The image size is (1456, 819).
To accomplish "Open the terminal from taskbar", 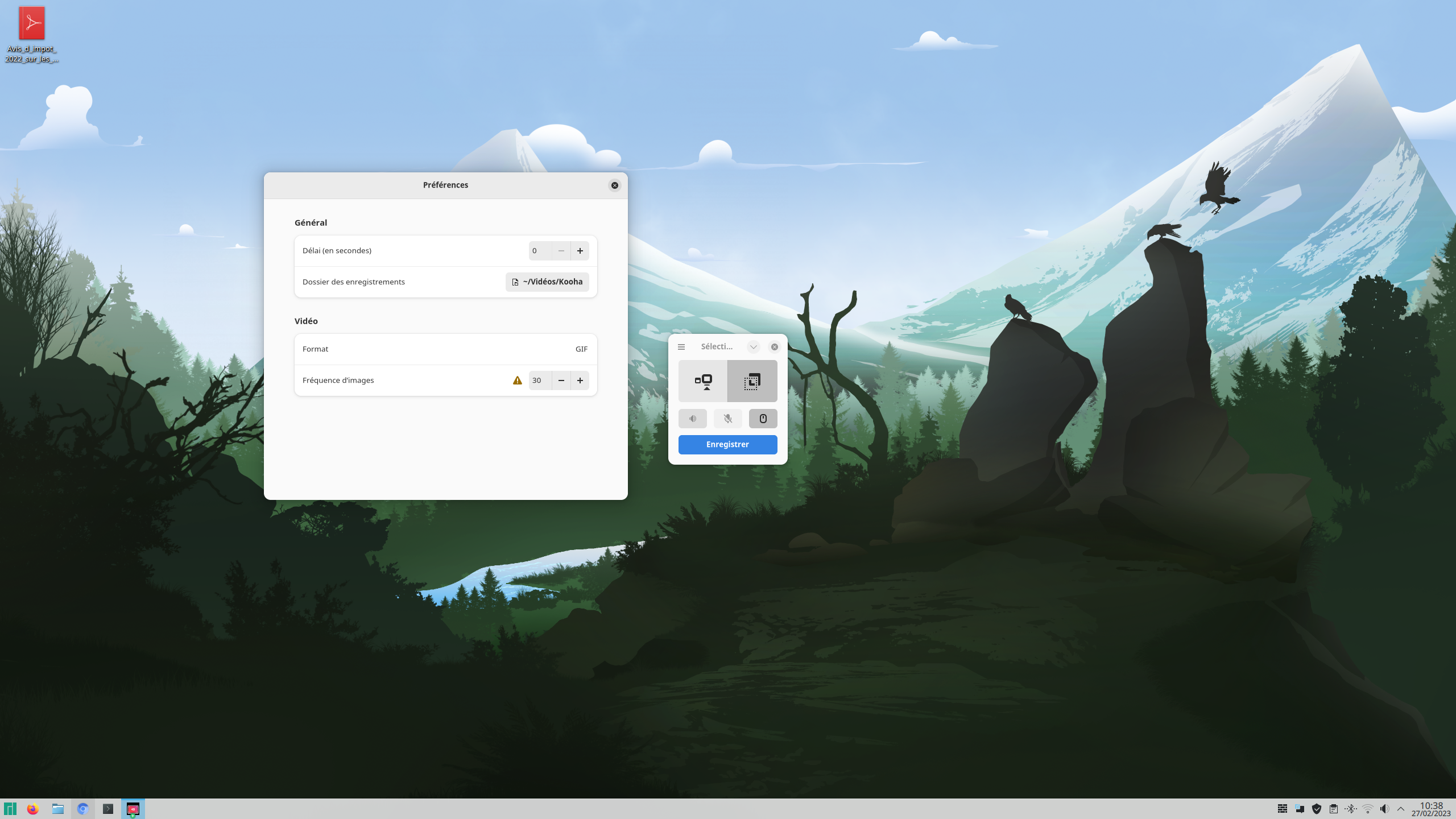I will point(107,809).
